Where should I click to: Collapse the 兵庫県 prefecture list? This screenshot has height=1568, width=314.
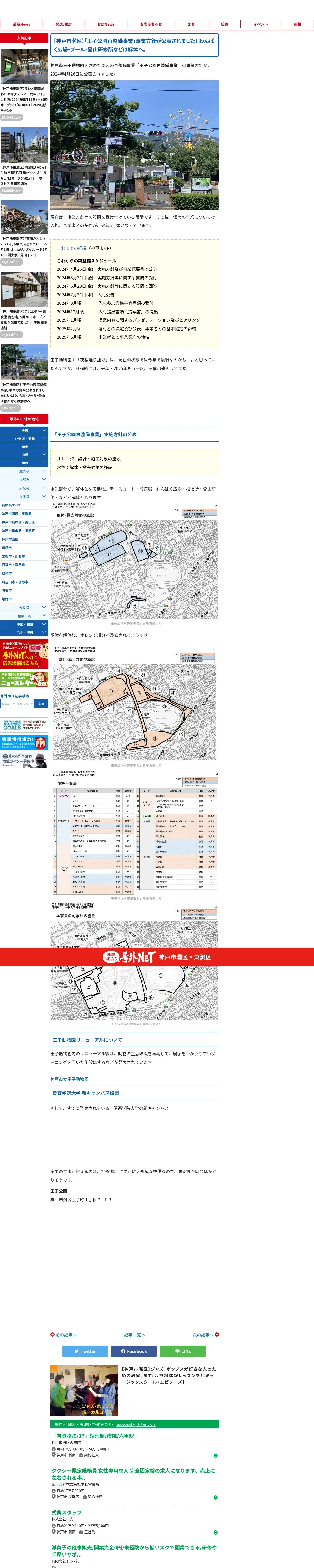24,497
